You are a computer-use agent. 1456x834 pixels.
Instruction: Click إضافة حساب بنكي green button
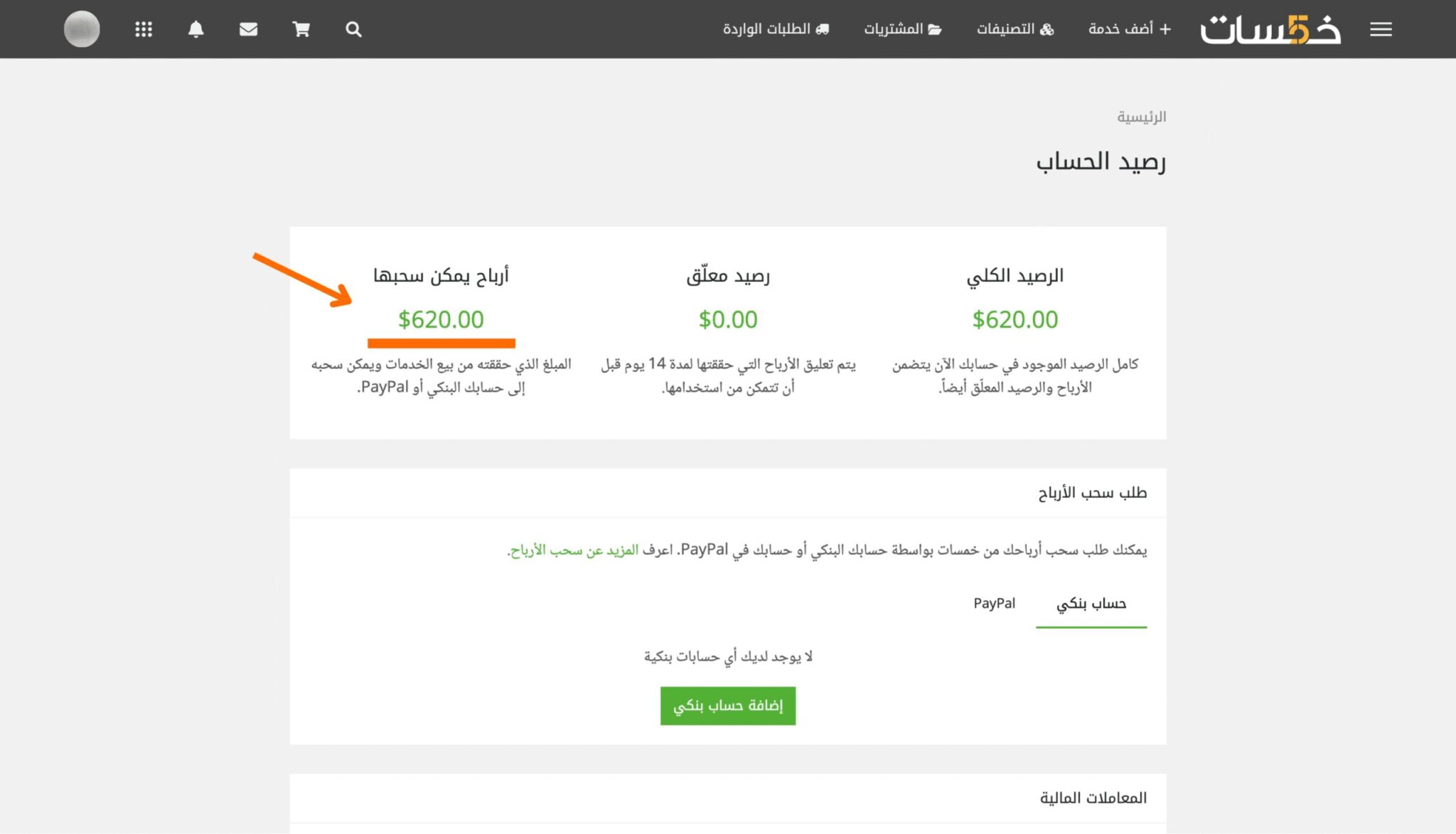727,705
